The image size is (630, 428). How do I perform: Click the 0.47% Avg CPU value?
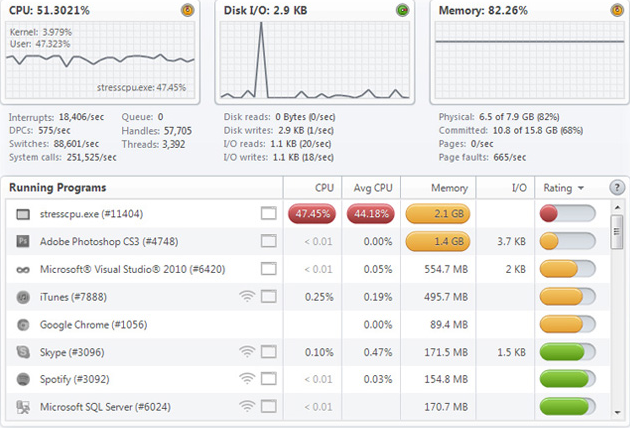378,352
